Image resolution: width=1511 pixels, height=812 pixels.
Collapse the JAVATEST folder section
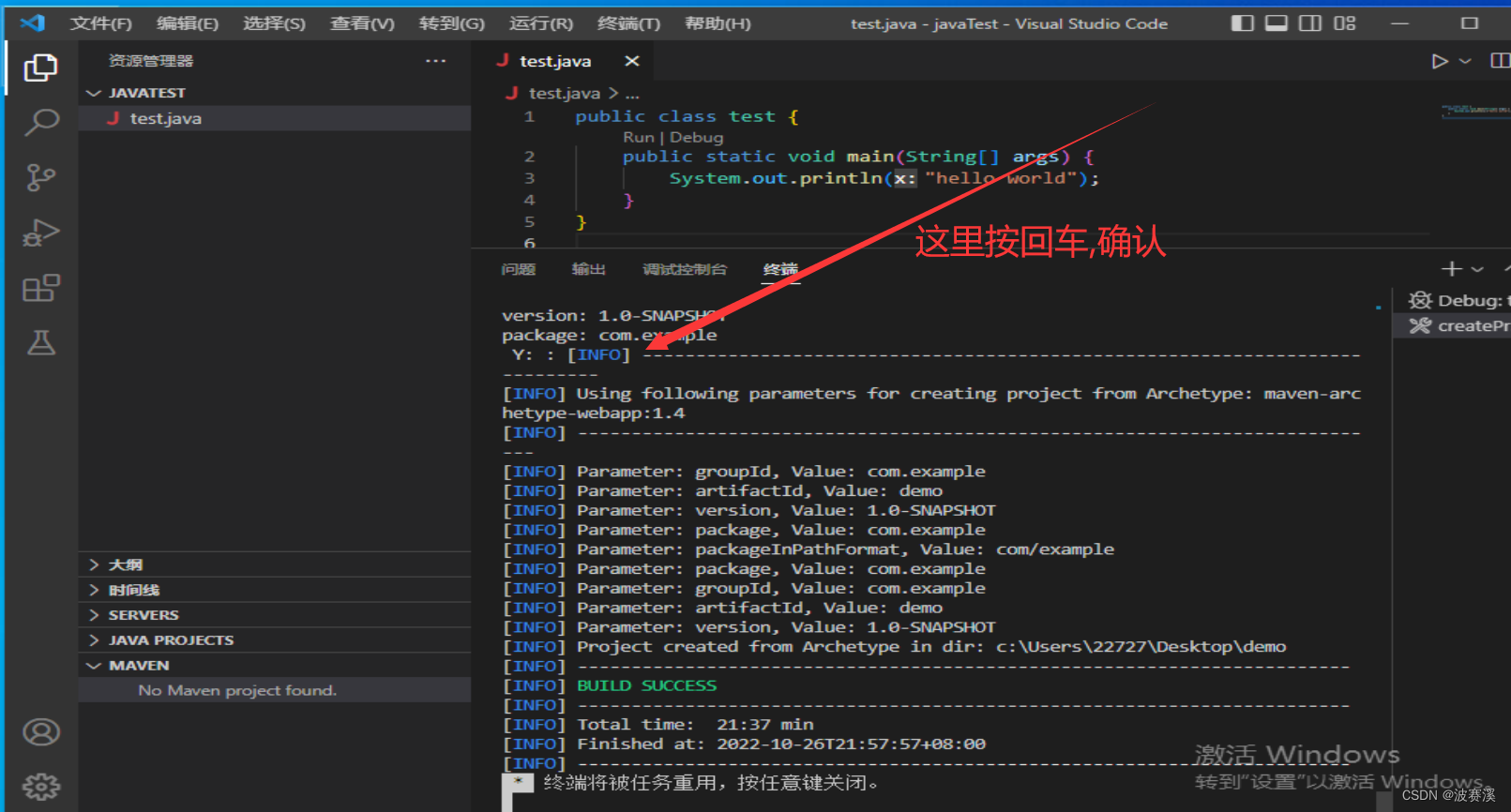[275, 93]
